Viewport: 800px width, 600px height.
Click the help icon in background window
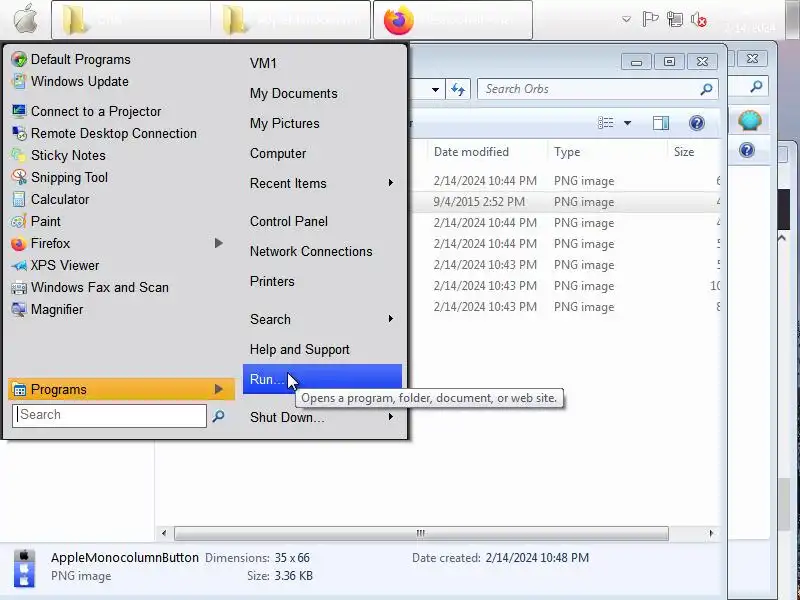click(x=747, y=150)
